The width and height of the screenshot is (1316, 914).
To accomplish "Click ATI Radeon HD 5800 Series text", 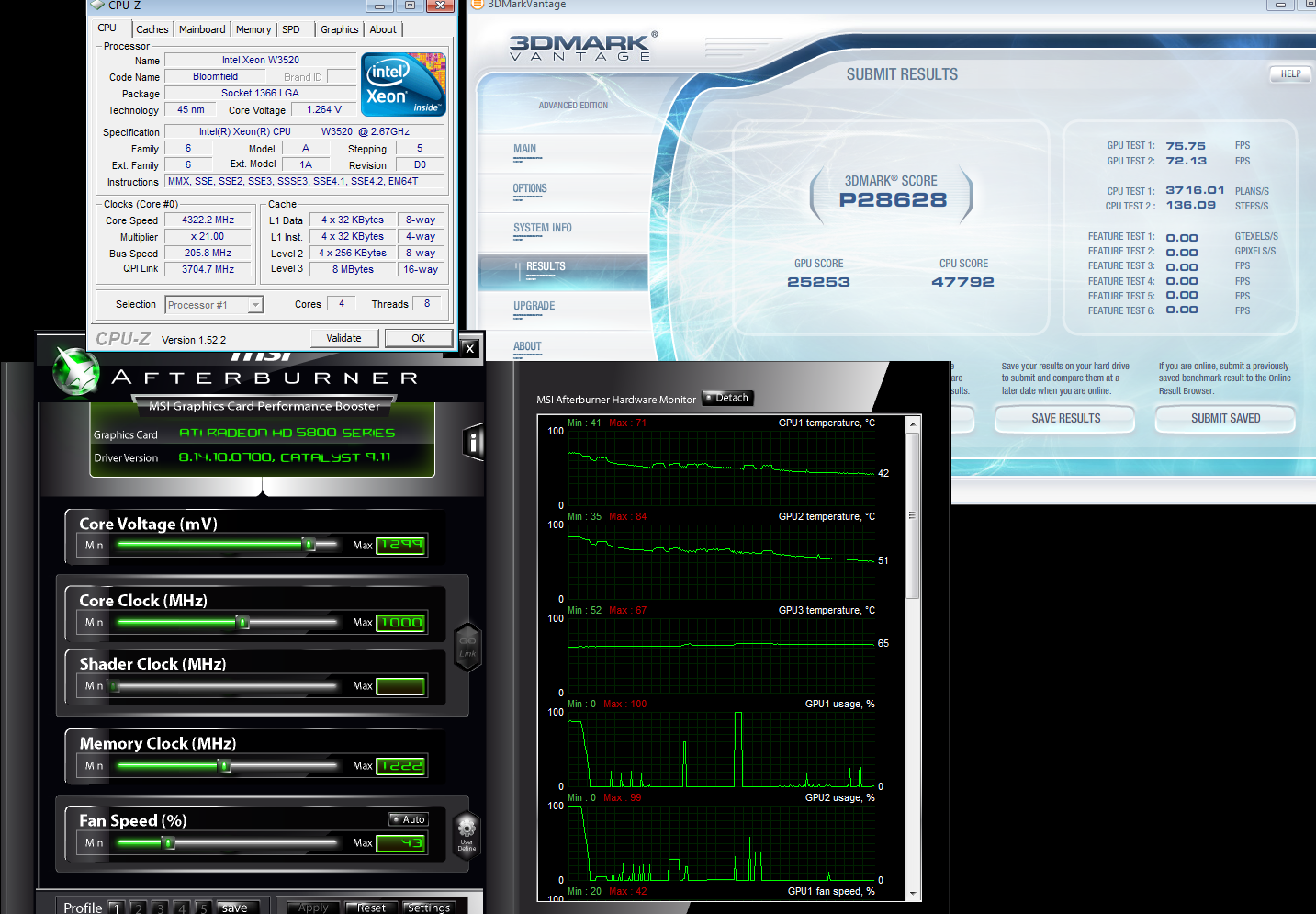I will coord(287,433).
